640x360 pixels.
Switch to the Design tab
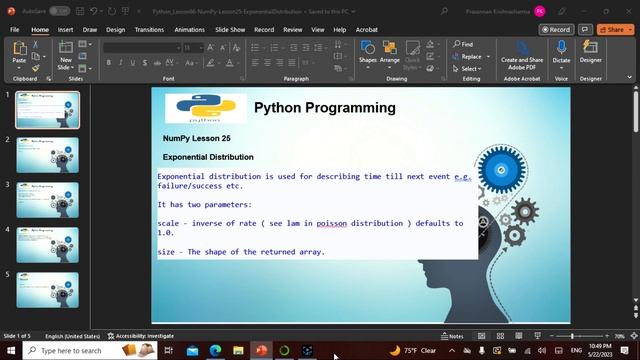[116, 30]
